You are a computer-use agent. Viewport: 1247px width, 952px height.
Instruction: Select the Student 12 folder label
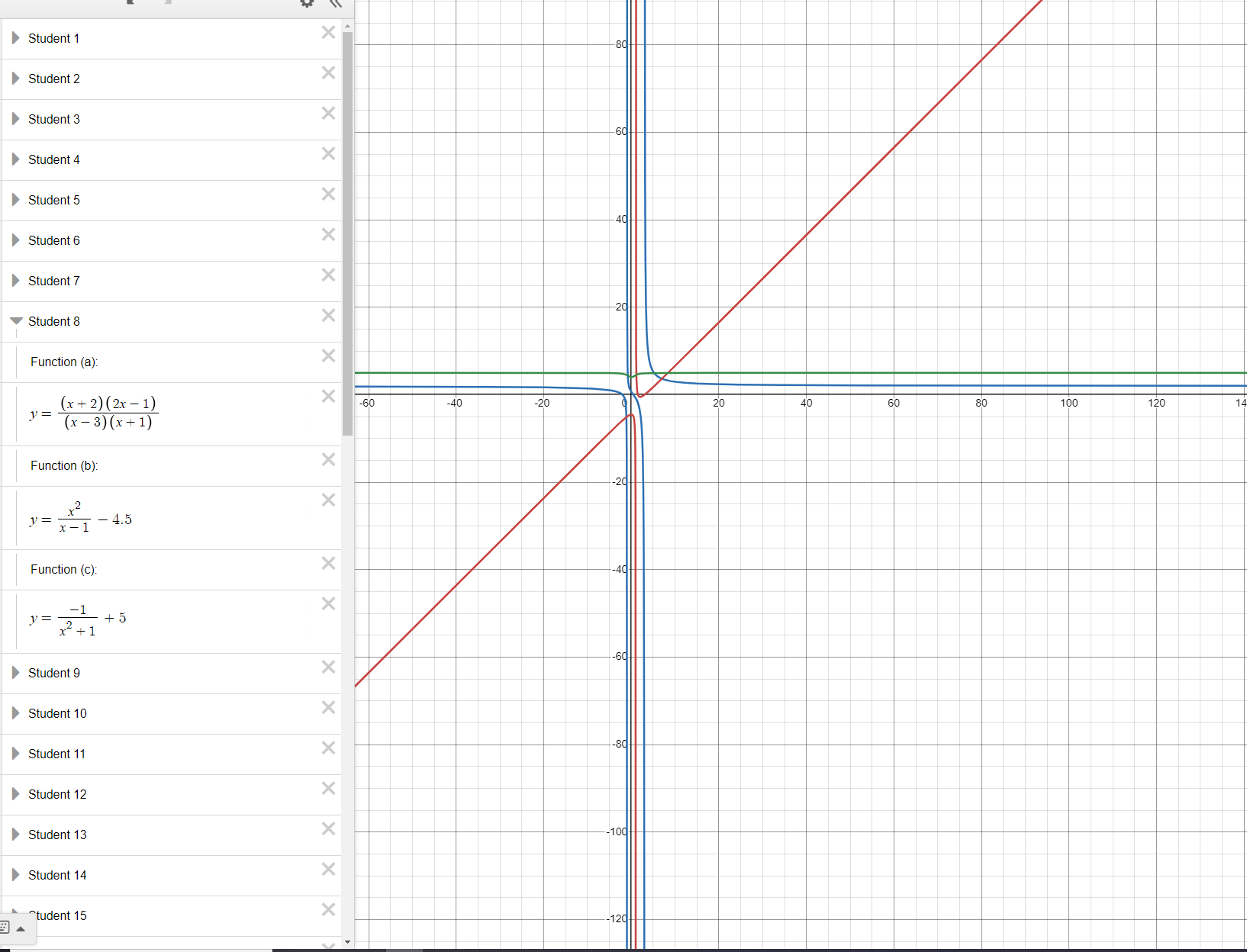pyautogui.click(x=58, y=793)
